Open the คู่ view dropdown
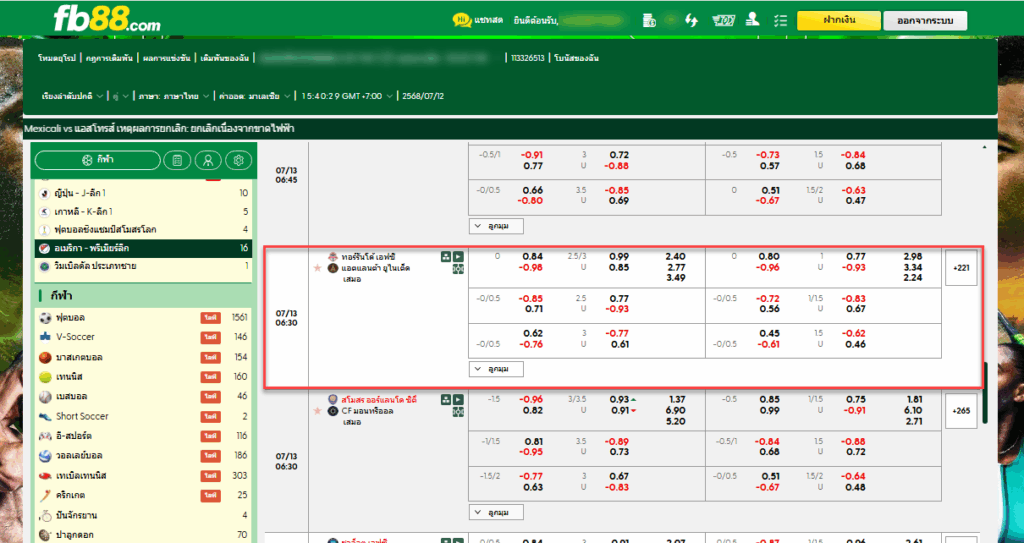1024x543 pixels. [120, 96]
